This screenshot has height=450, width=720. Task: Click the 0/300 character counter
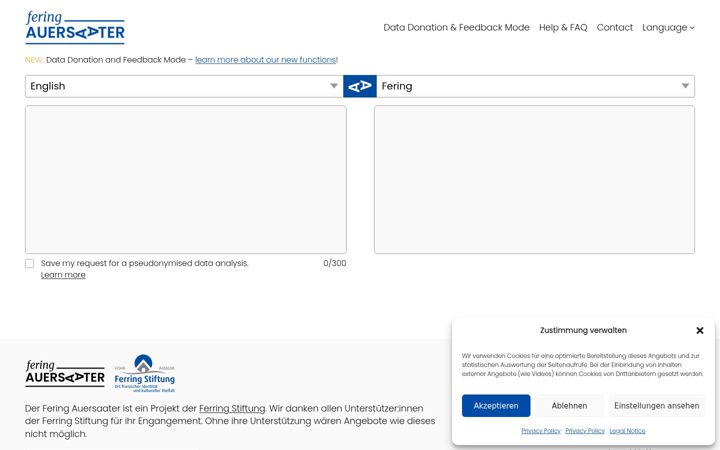pos(335,263)
